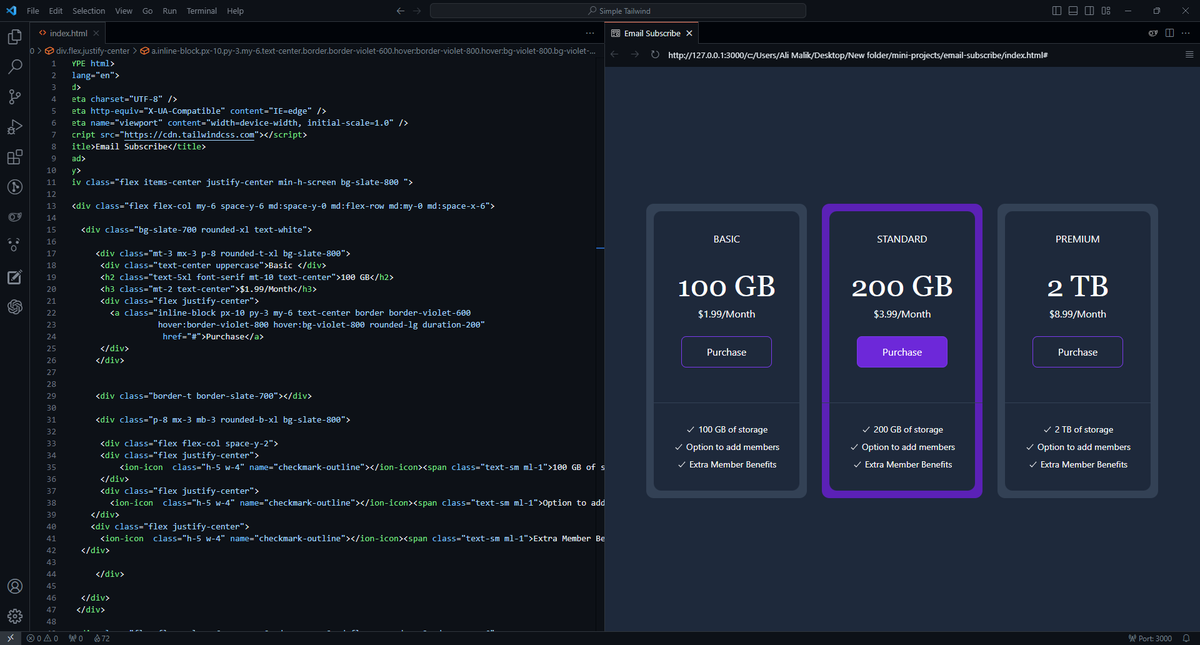Open the Terminal menu
The height and width of the screenshot is (645, 1200).
click(x=202, y=11)
